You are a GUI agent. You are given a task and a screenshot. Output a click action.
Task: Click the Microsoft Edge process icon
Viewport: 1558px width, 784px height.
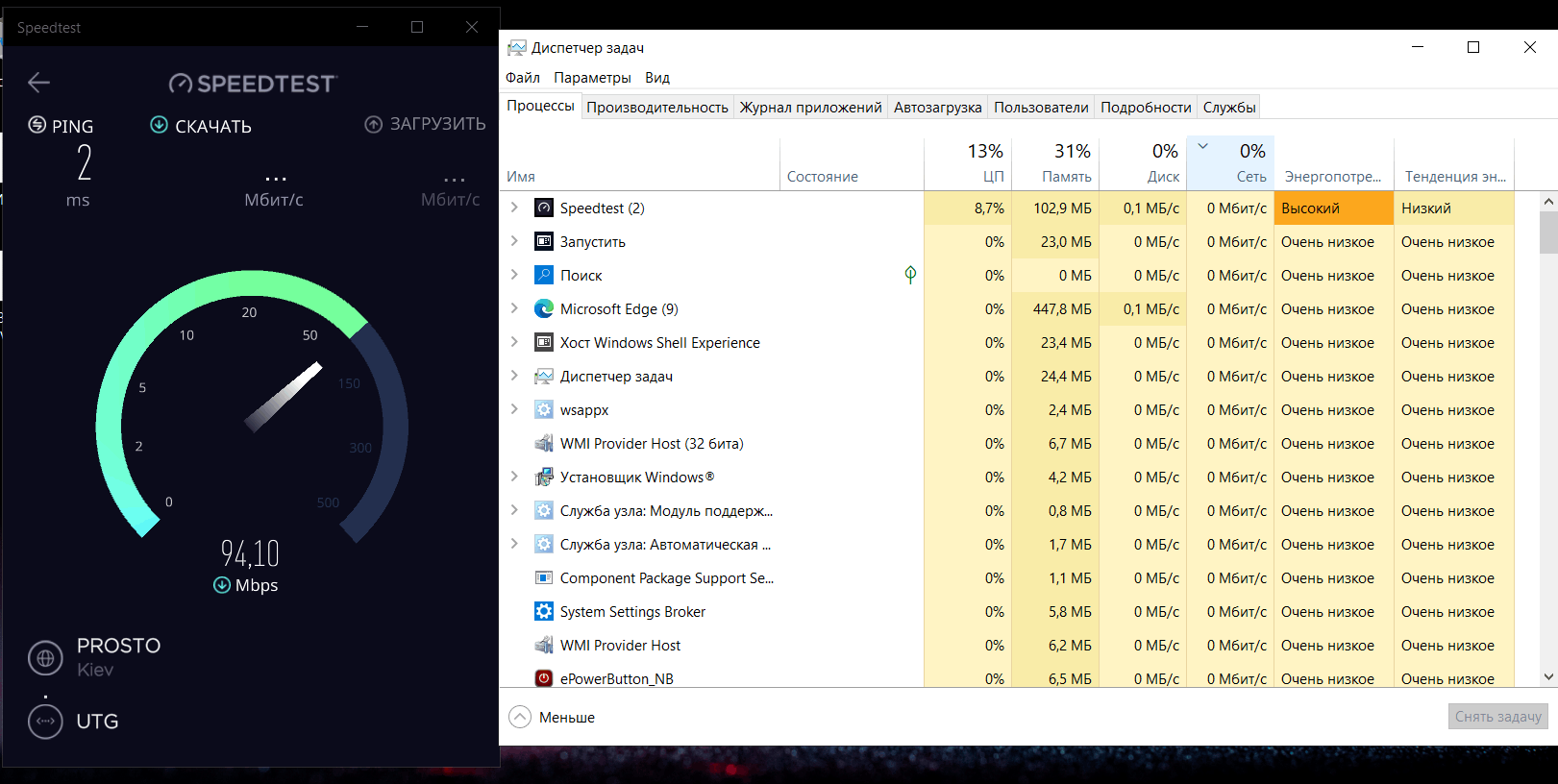(544, 308)
